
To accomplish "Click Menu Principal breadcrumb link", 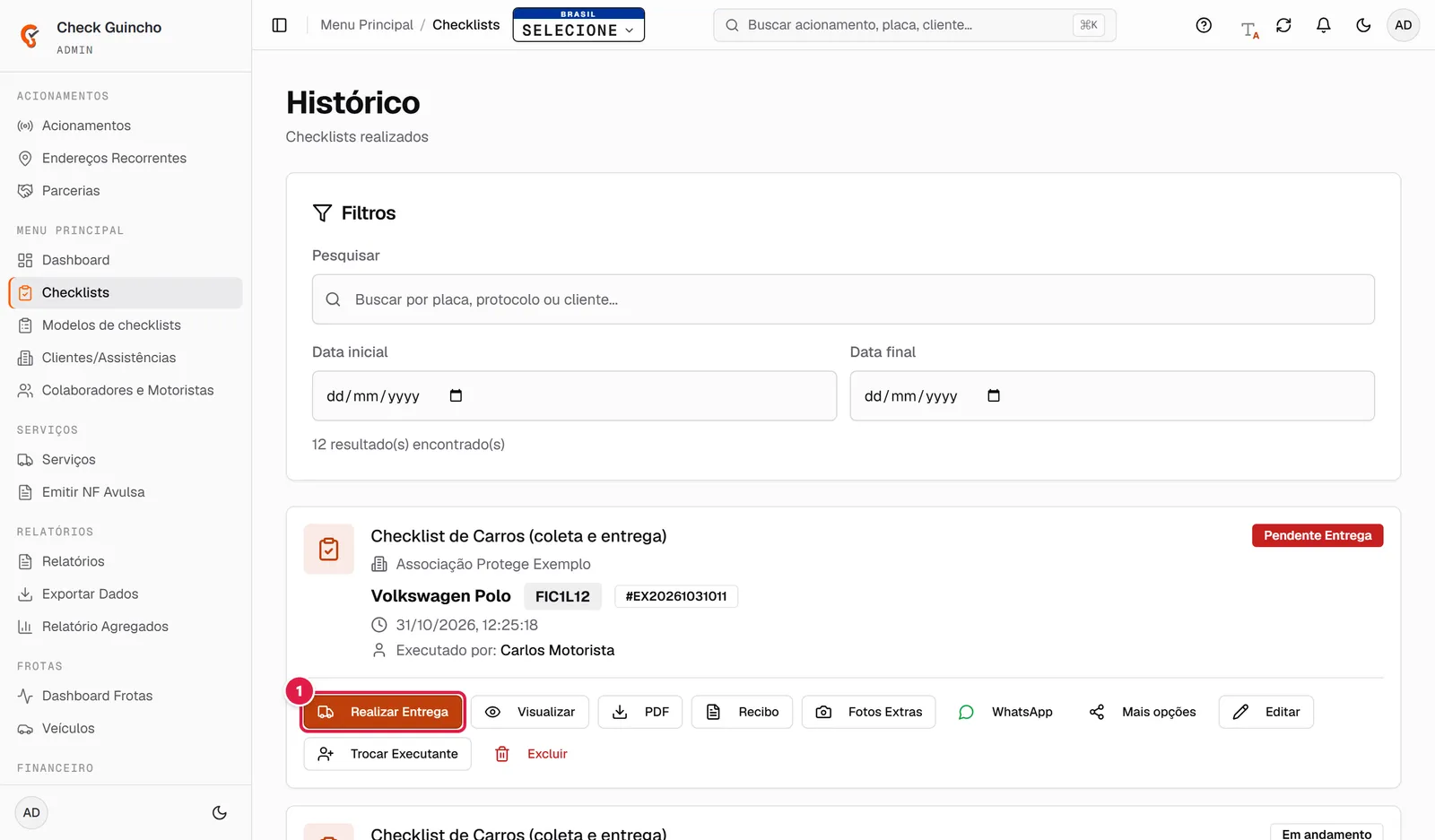I will tap(367, 25).
